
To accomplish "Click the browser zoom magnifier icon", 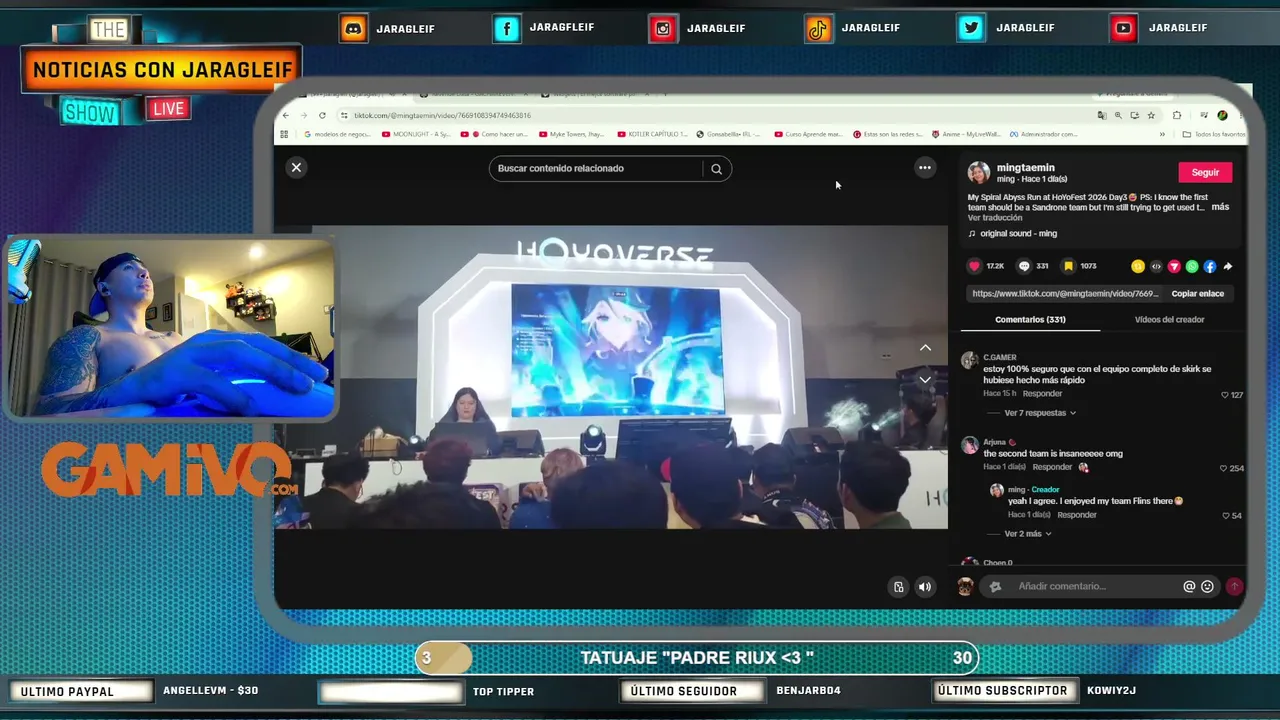I will pyautogui.click(x=1118, y=115).
